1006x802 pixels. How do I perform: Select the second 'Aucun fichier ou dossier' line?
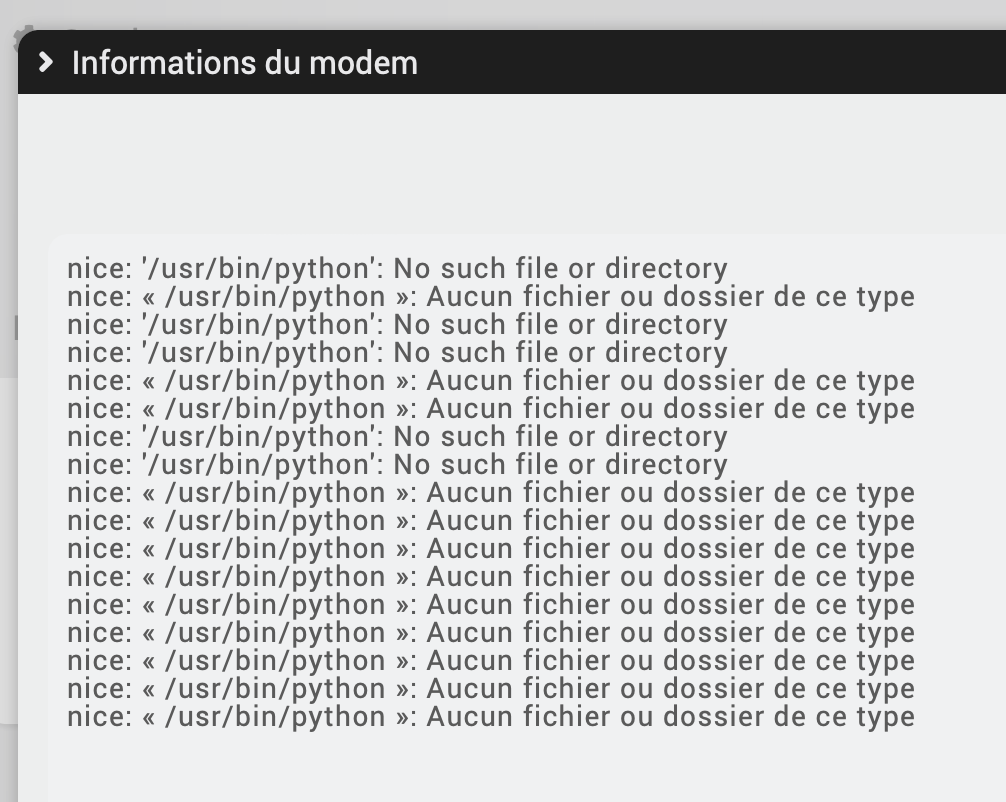(x=490, y=381)
